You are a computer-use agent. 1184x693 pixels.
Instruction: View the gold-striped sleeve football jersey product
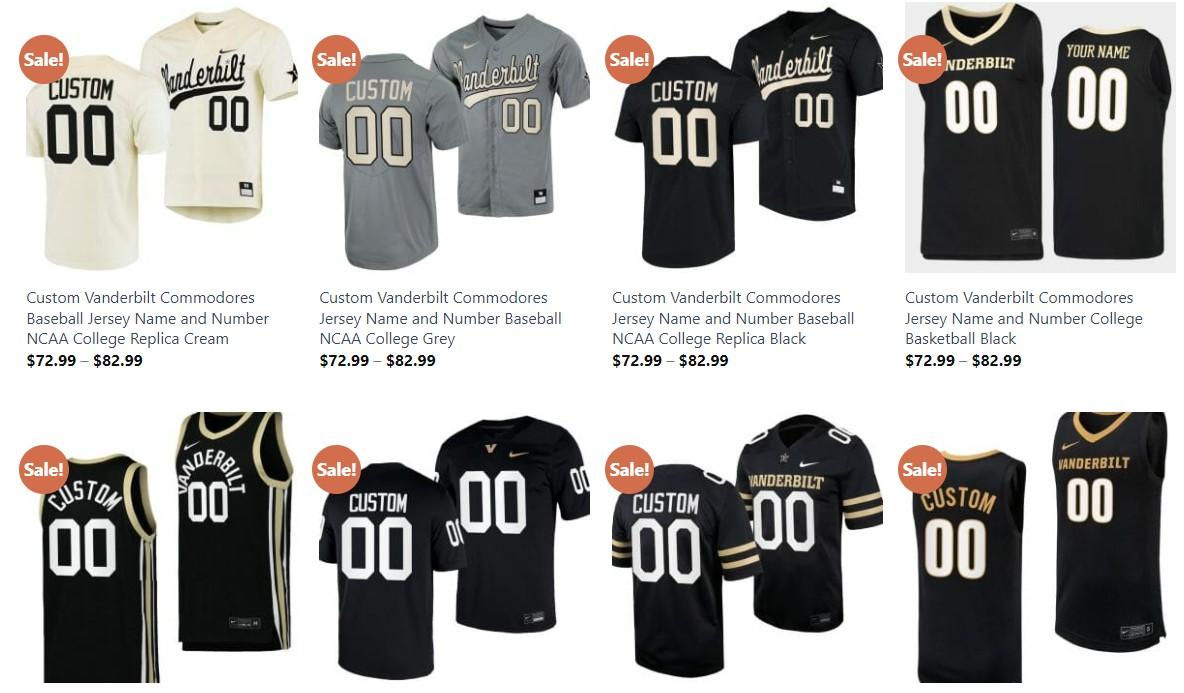point(748,547)
